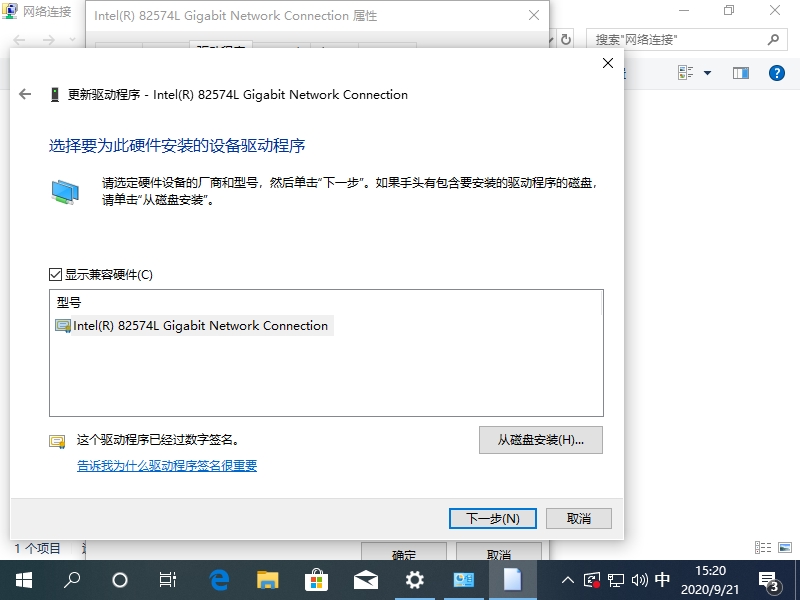Click the search magnifier in Network Connections
Screen dimensions: 800x600
773,39
